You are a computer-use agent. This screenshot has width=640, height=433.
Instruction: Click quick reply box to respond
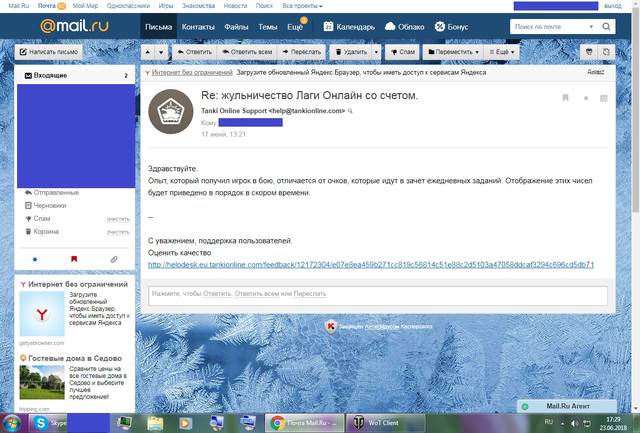click(378, 295)
